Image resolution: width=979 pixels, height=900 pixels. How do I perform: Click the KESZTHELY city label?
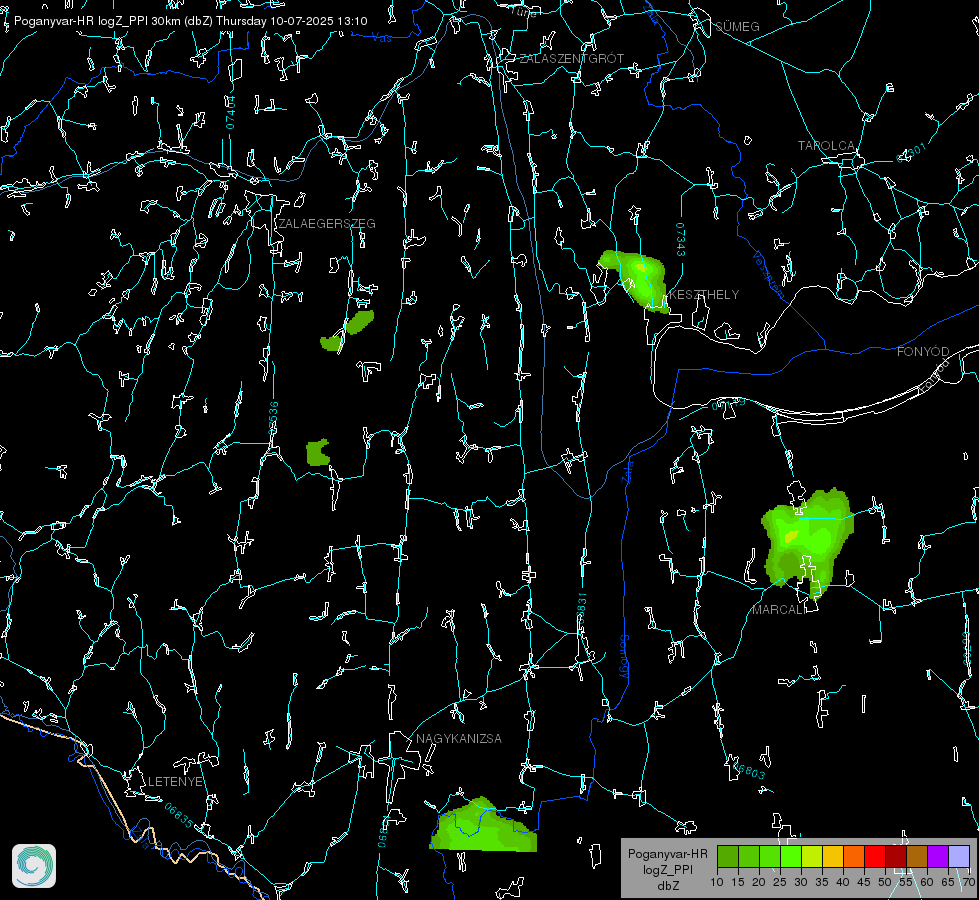pyautogui.click(x=704, y=295)
